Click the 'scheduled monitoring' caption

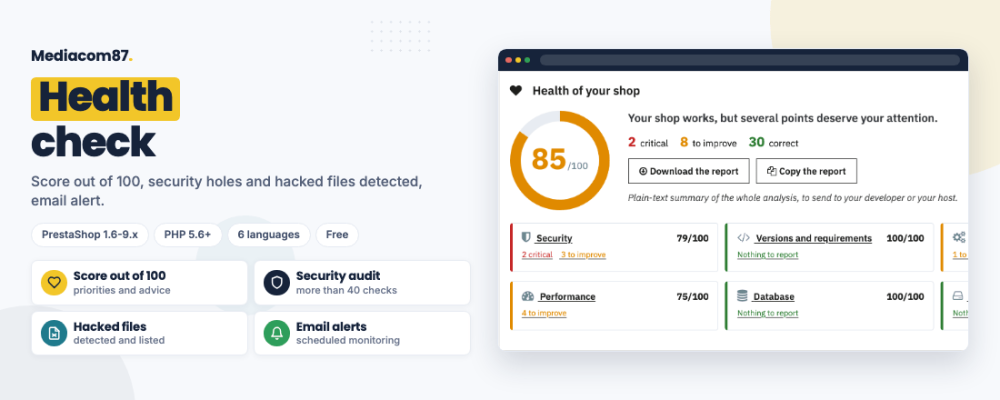pos(348,341)
